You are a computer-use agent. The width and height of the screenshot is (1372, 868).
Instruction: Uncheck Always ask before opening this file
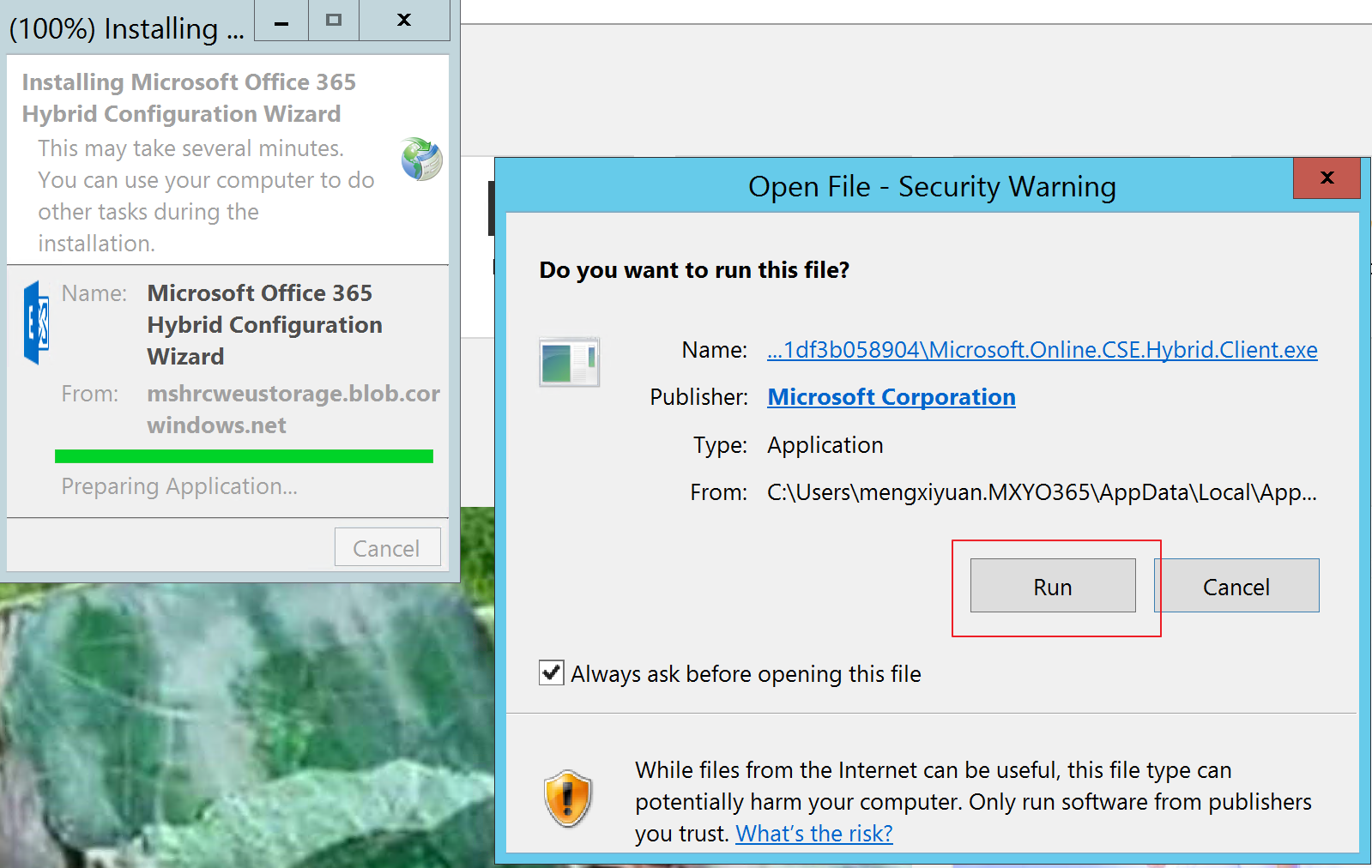[552, 672]
